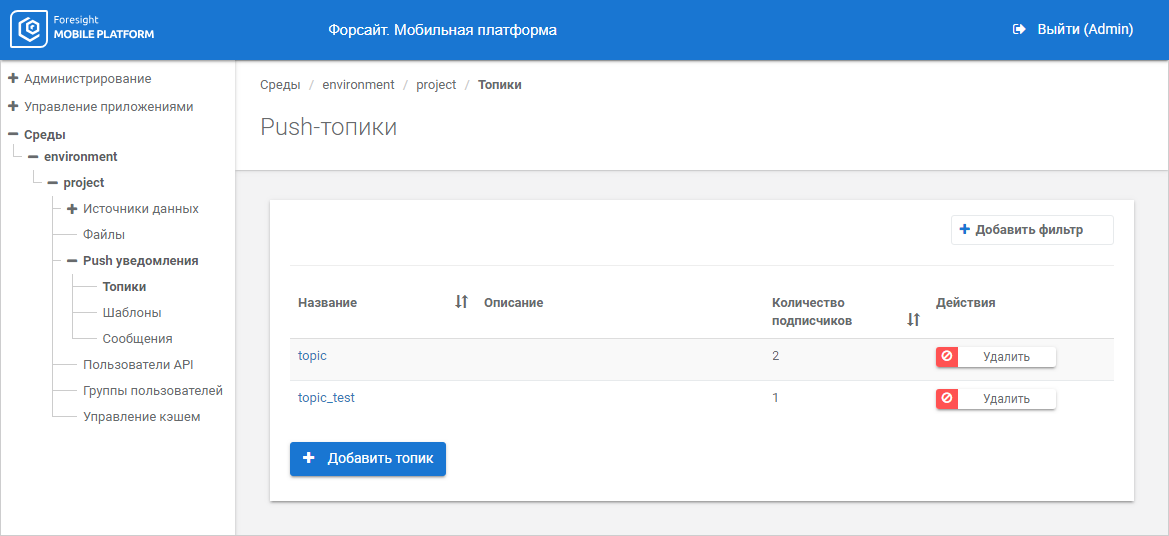The width and height of the screenshot is (1169, 536).
Task: Collapse the Среды tree node
Action: pos(13,135)
